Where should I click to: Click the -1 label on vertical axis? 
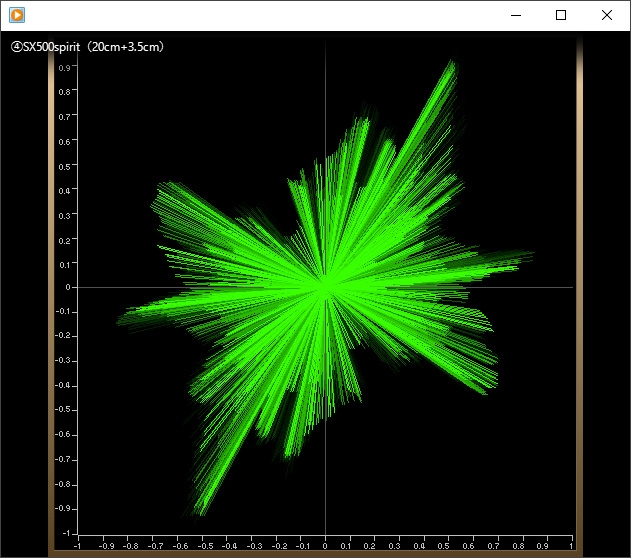(66, 533)
